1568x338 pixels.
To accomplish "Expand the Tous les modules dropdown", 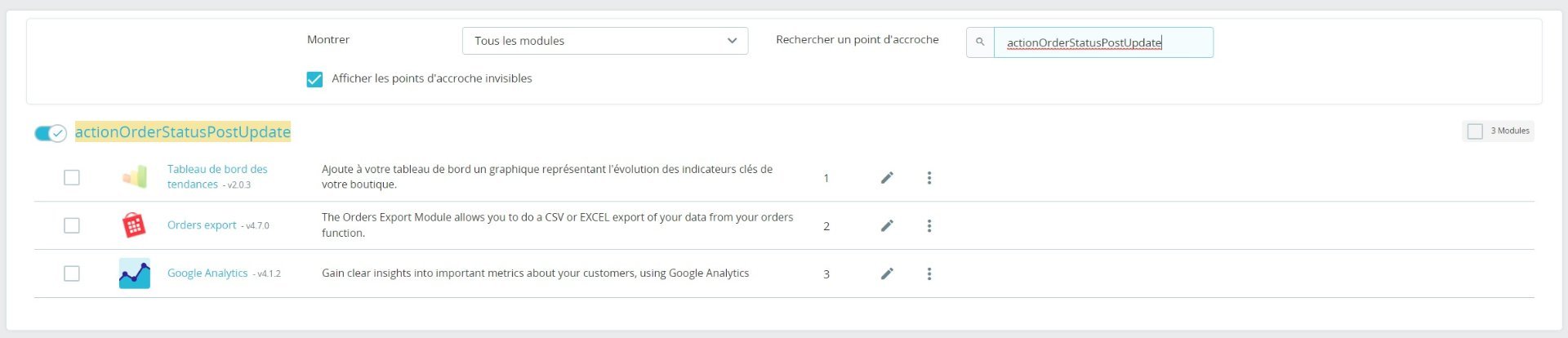I will tap(605, 41).
